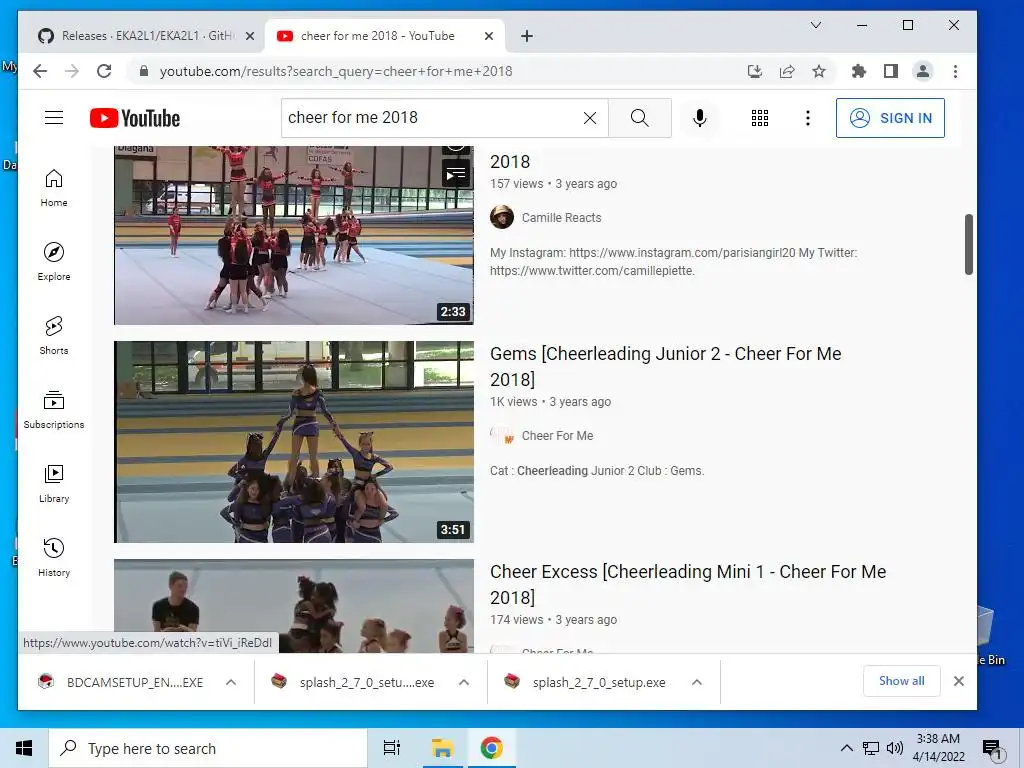Open the Cheer Excess Cheerleading Mini 1 title
The image size is (1024, 768).
click(x=688, y=584)
